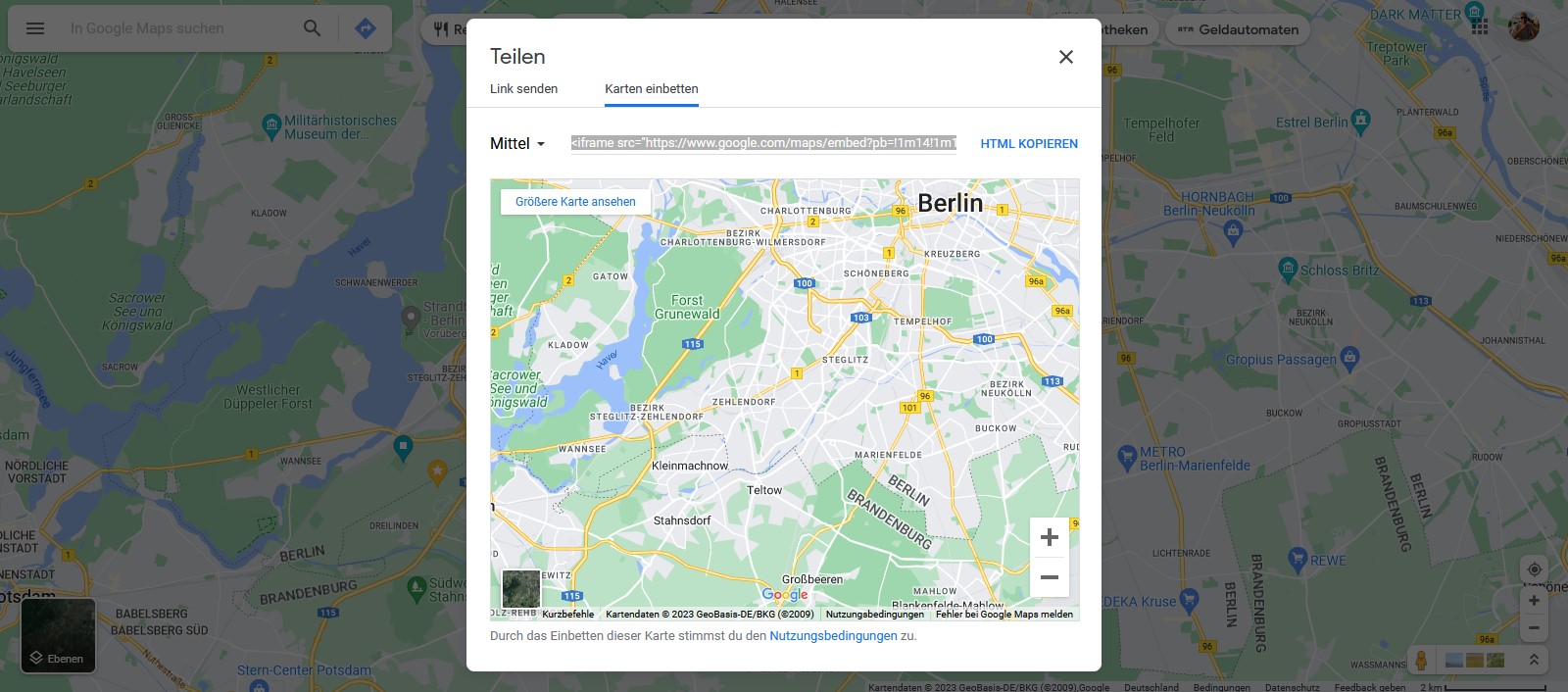1568x692 pixels.
Task: Click Strandbad Berlin marker
Action: point(410,319)
